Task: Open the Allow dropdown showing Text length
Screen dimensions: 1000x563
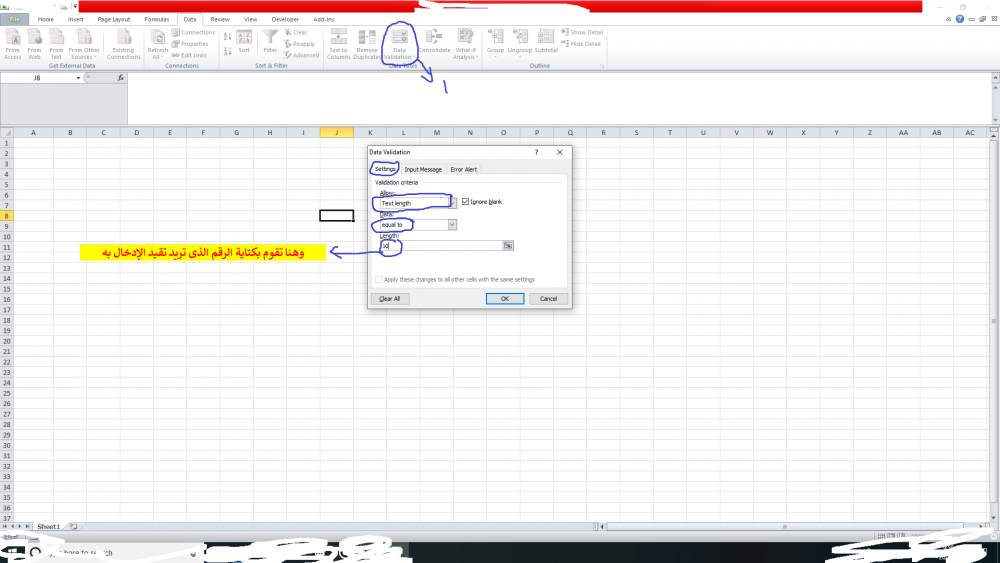Action: click(x=452, y=203)
